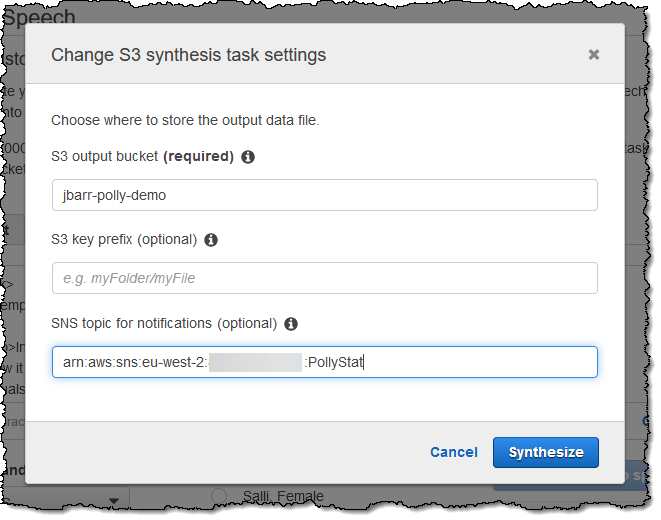Screen dimensions: 661x520
Task: Click the 'S3 key prefix (optional)' label
Action: (x=124, y=240)
